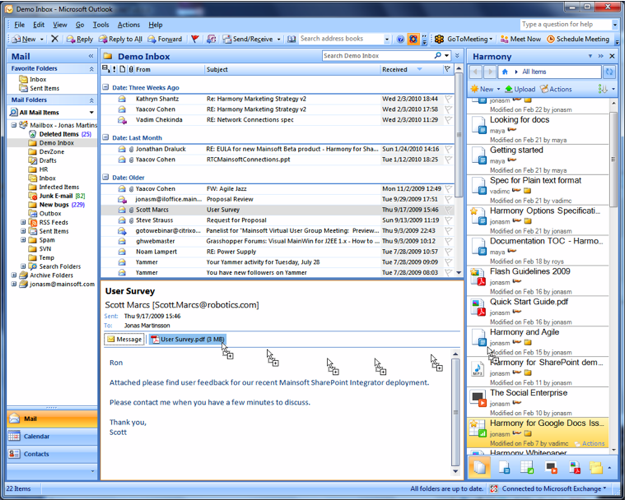
Task: Click the Harmony sort icon
Action: tap(602, 89)
